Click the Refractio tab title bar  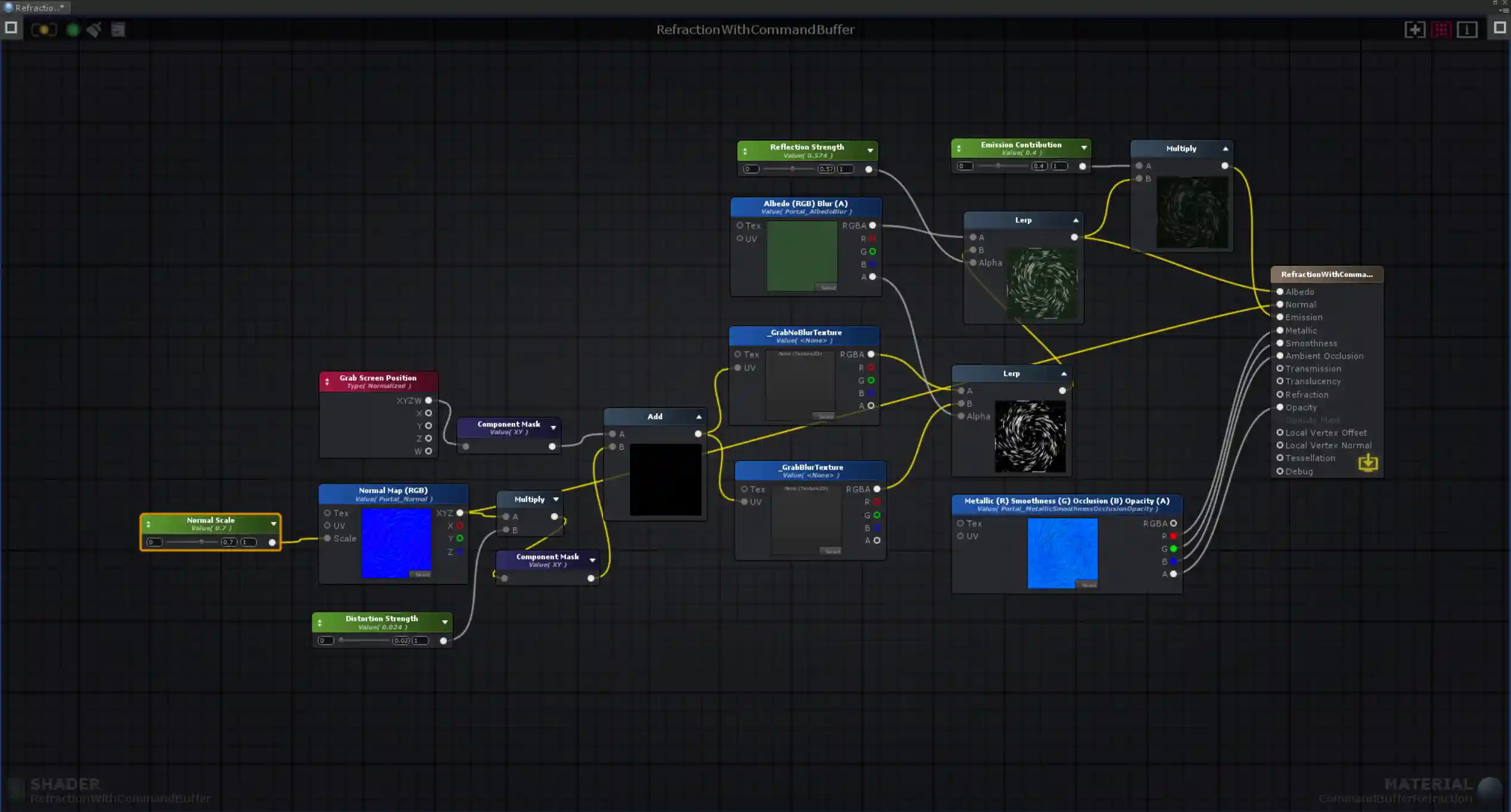[36, 8]
